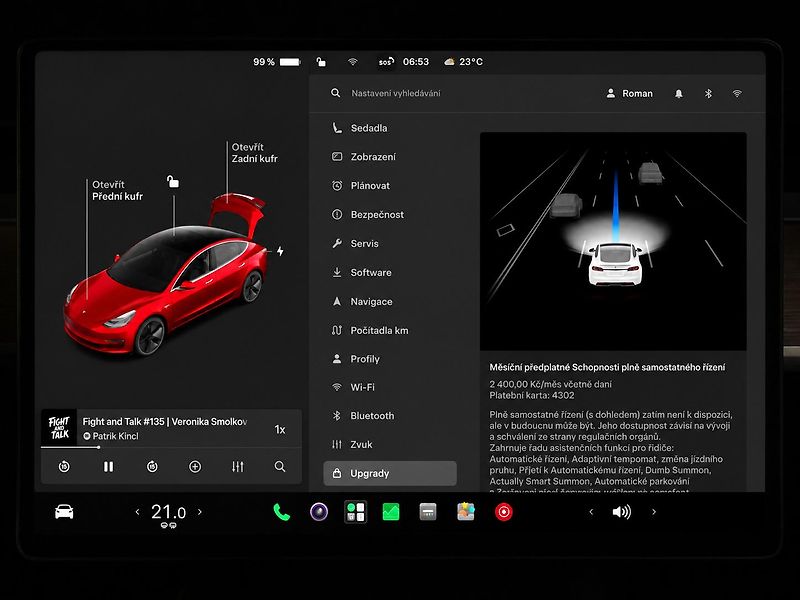
Task: Skip back 15 seconds in the podcast
Action: tap(64, 466)
